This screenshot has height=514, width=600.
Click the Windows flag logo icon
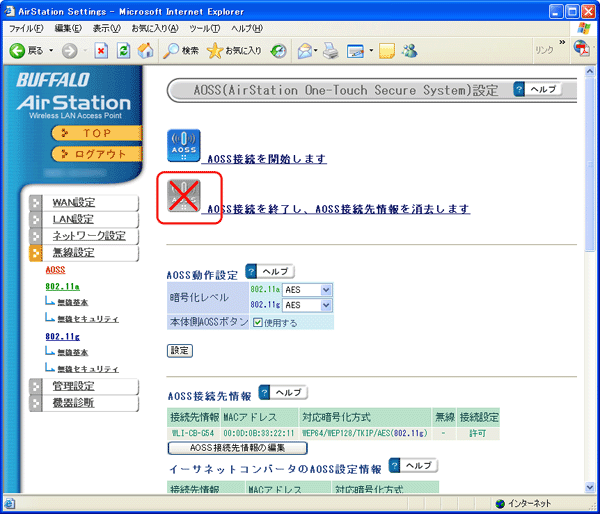click(584, 28)
